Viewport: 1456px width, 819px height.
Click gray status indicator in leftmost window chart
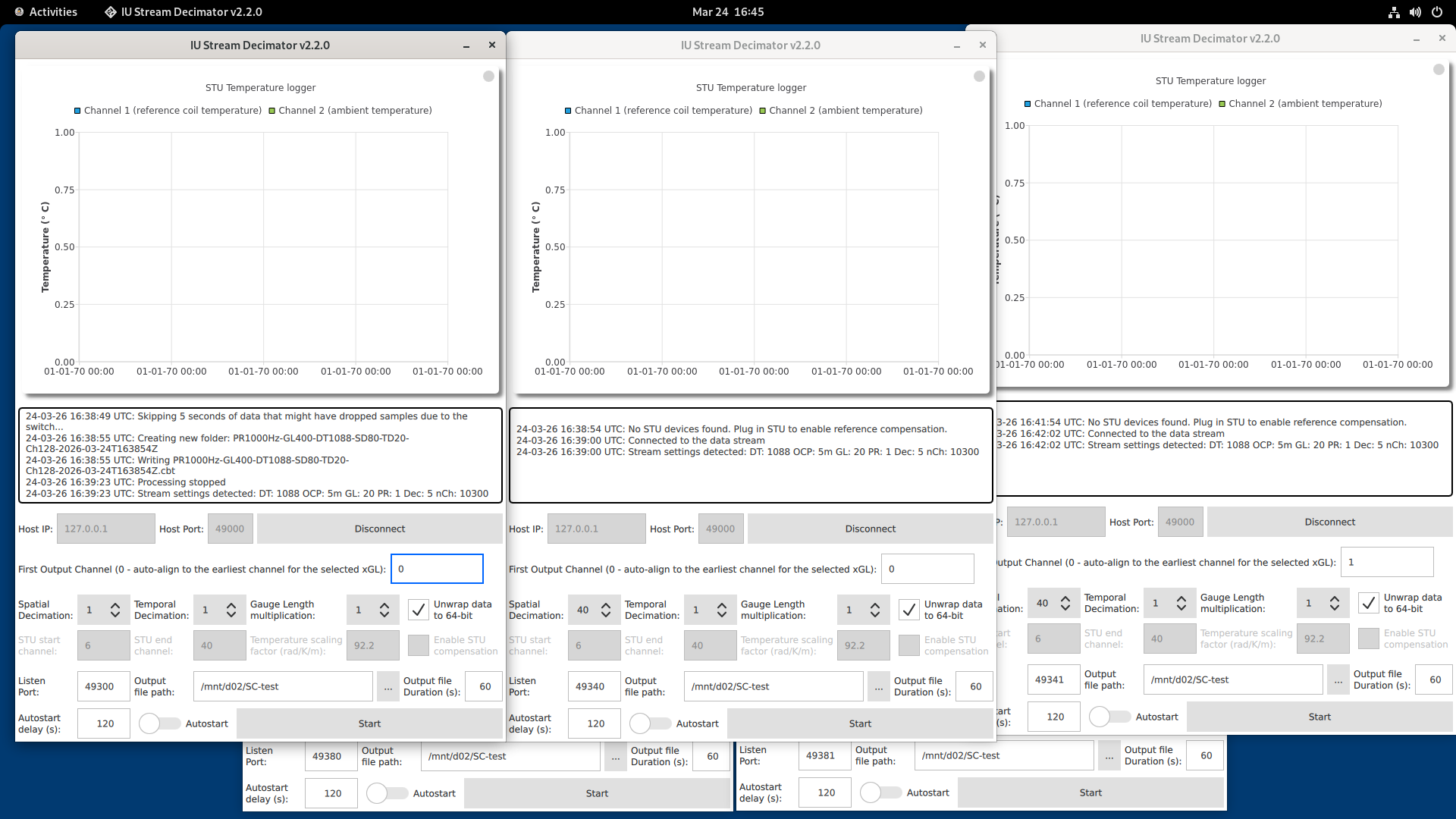coord(488,77)
